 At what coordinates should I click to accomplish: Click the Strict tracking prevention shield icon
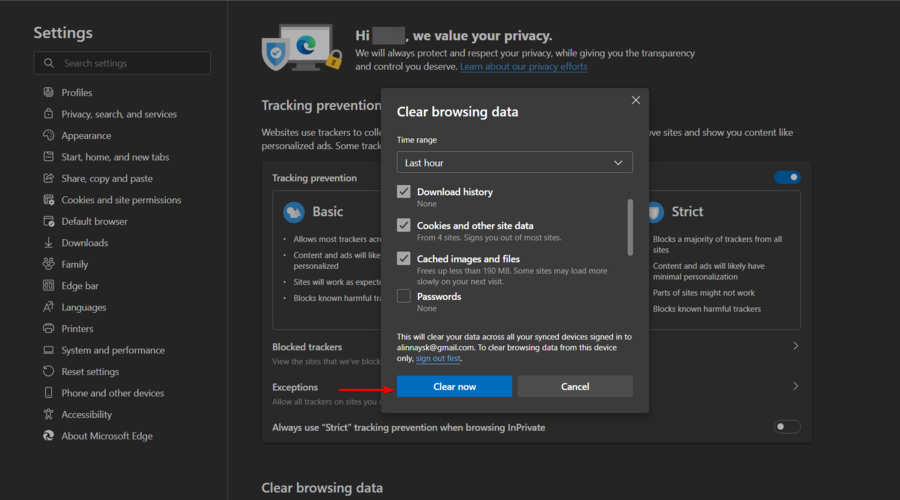point(657,212)
